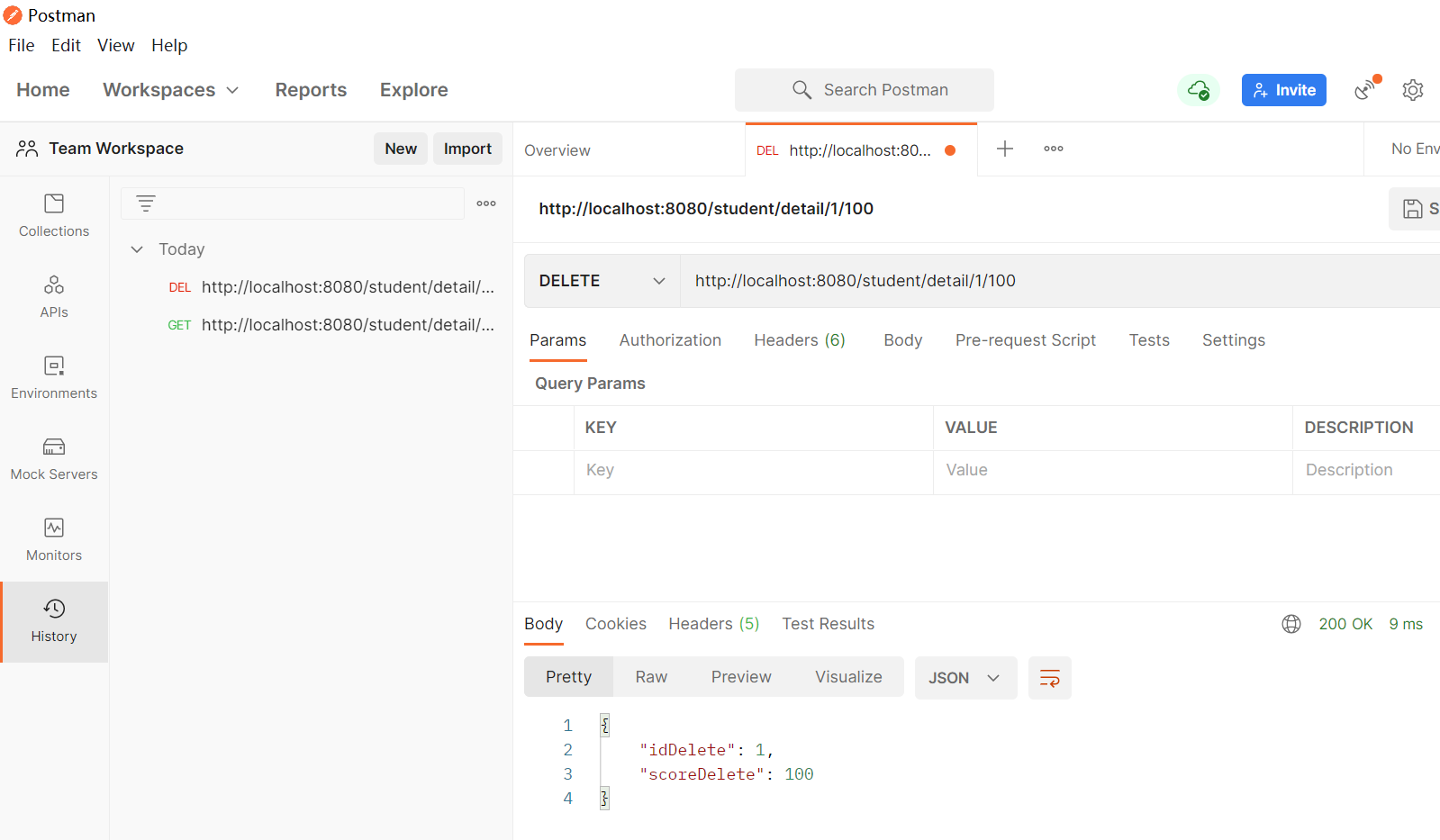Open the DELETE method dropdown
This screenshot has height=840, width=1440.
coord(602,281)
